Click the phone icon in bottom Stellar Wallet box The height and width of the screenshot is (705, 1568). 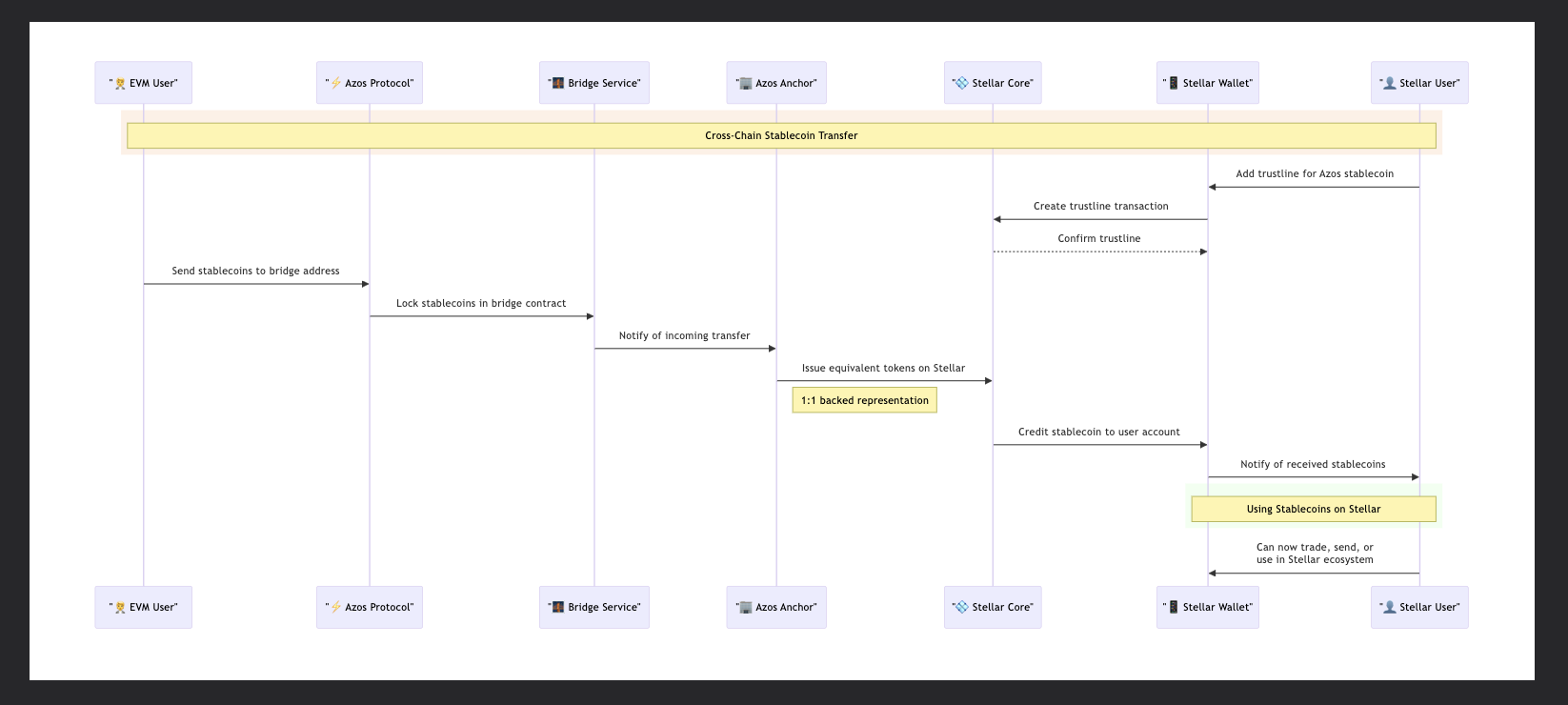pyautogui.click(x=1174, y=607)
